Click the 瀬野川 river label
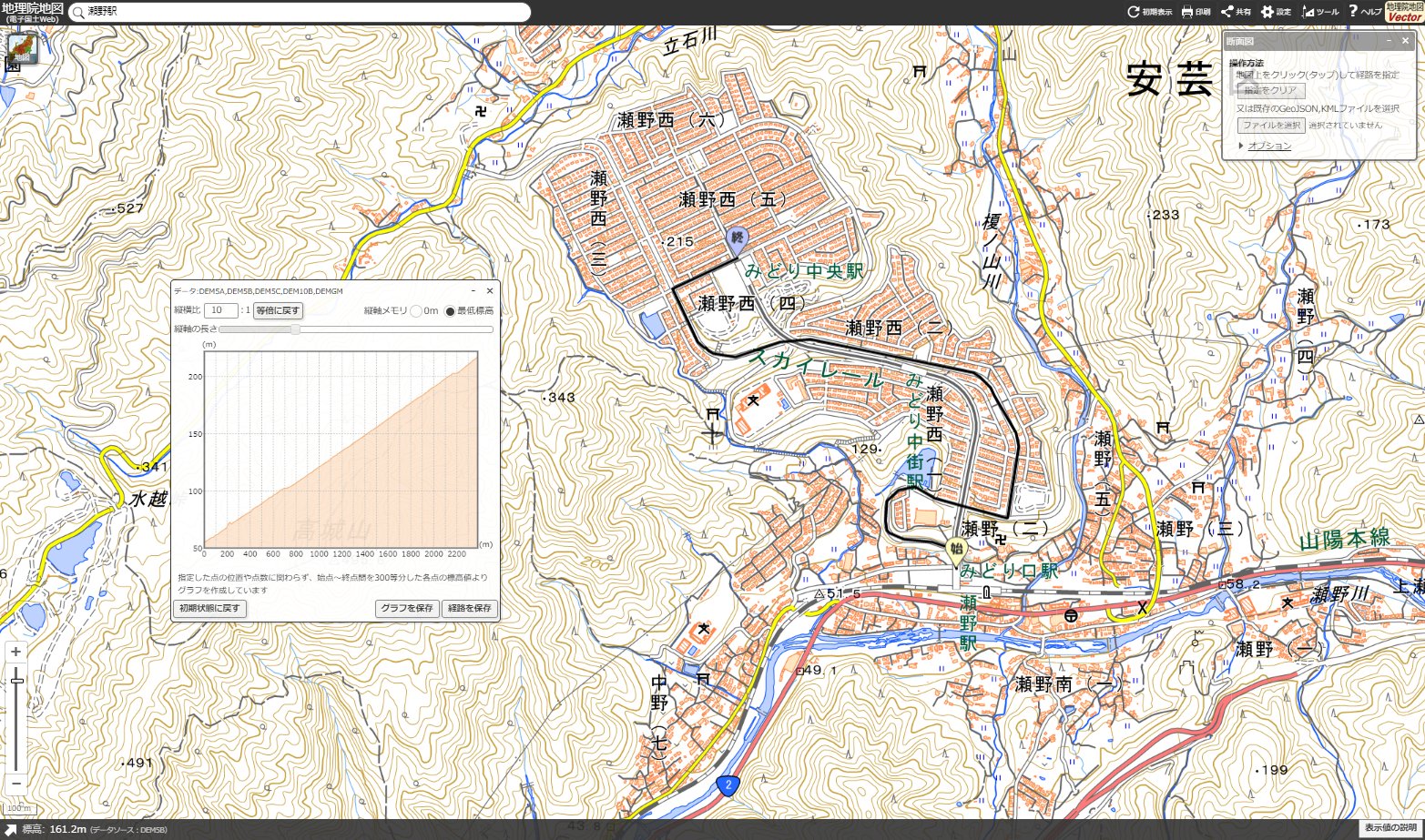 1340,595
